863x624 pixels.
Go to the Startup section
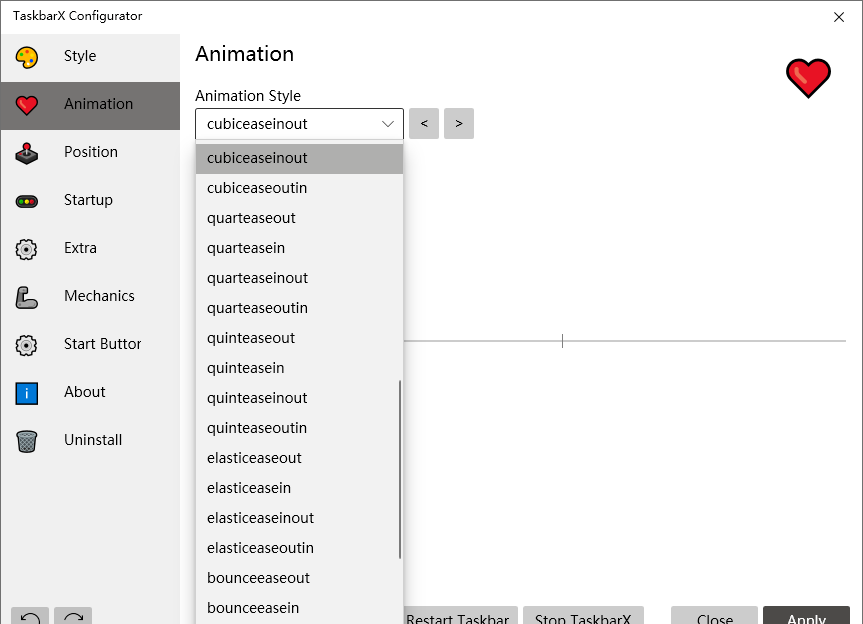point(90,201)
